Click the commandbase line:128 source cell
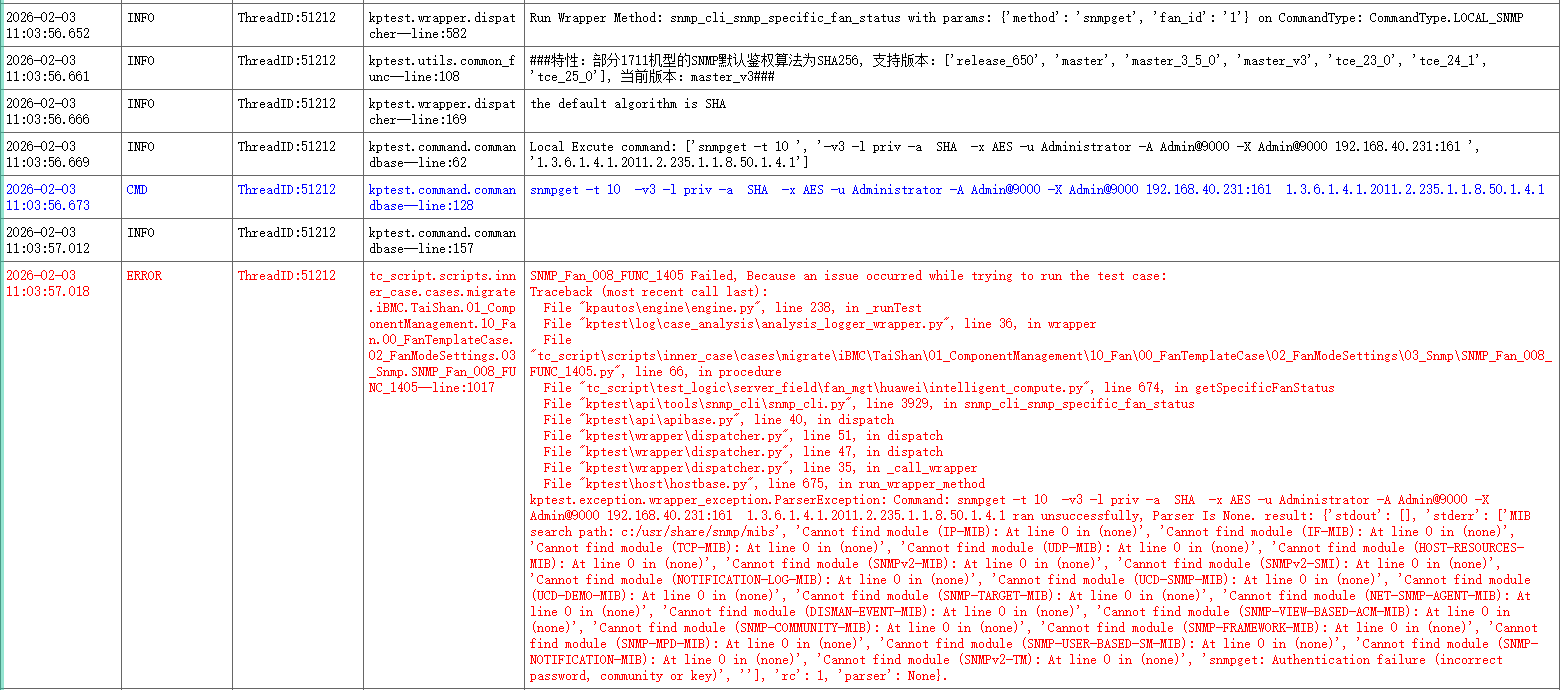The image size is (1560, 690). (x=442, y=197)
